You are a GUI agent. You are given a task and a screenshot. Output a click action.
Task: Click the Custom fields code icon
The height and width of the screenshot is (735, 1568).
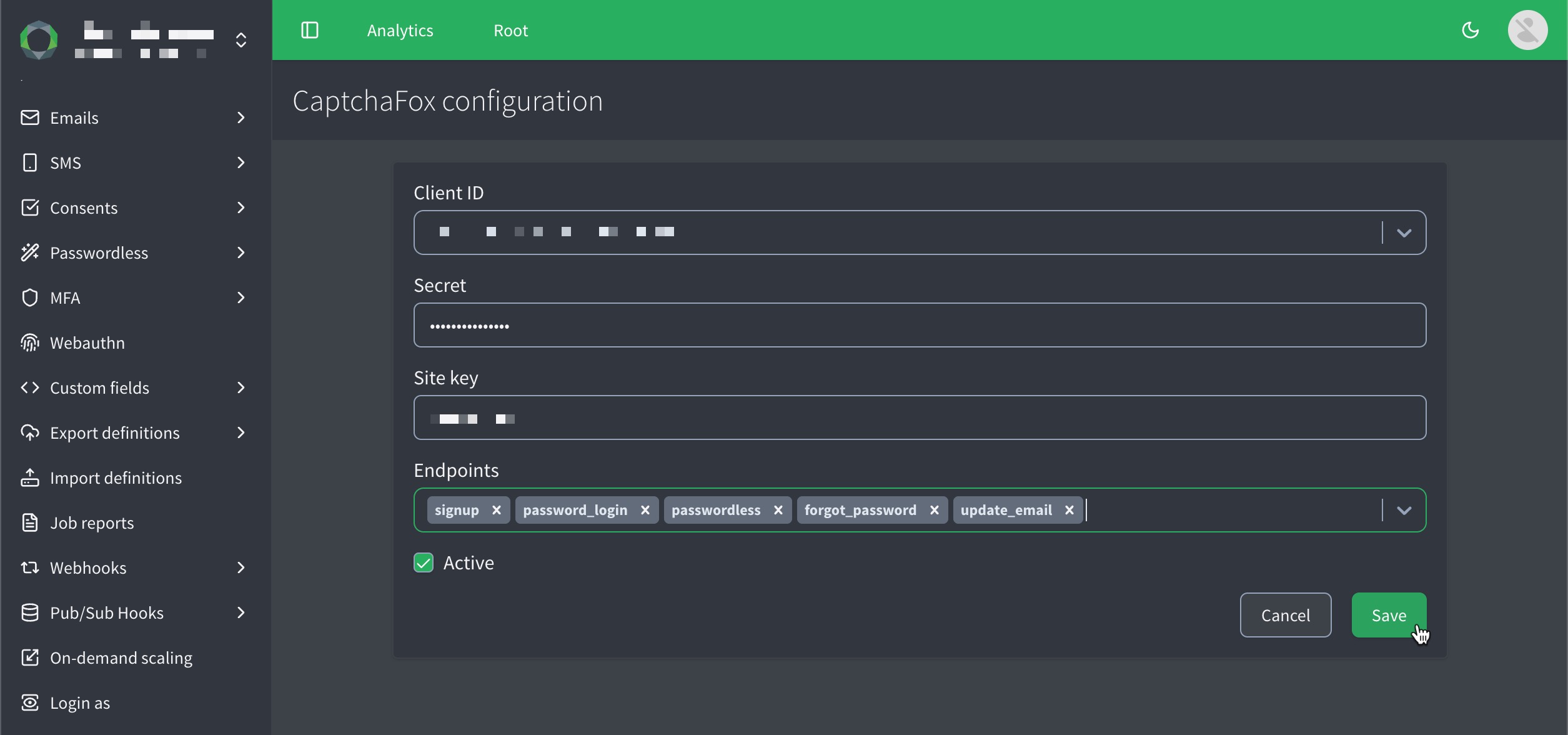tap(30, 387)
